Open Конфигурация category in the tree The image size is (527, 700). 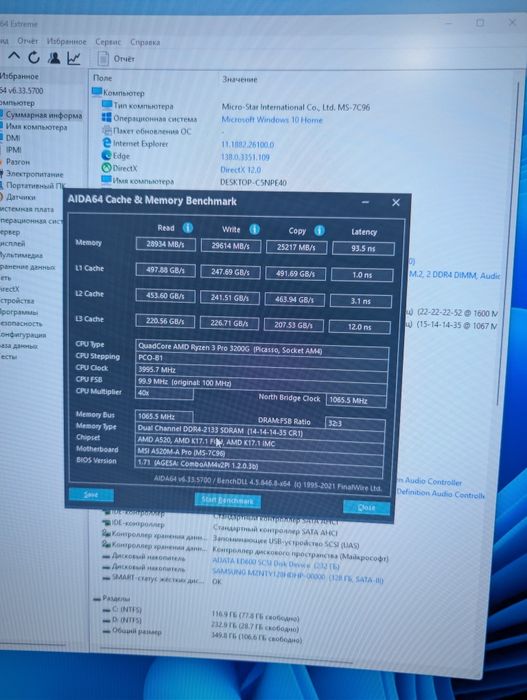tap(22, 334)
